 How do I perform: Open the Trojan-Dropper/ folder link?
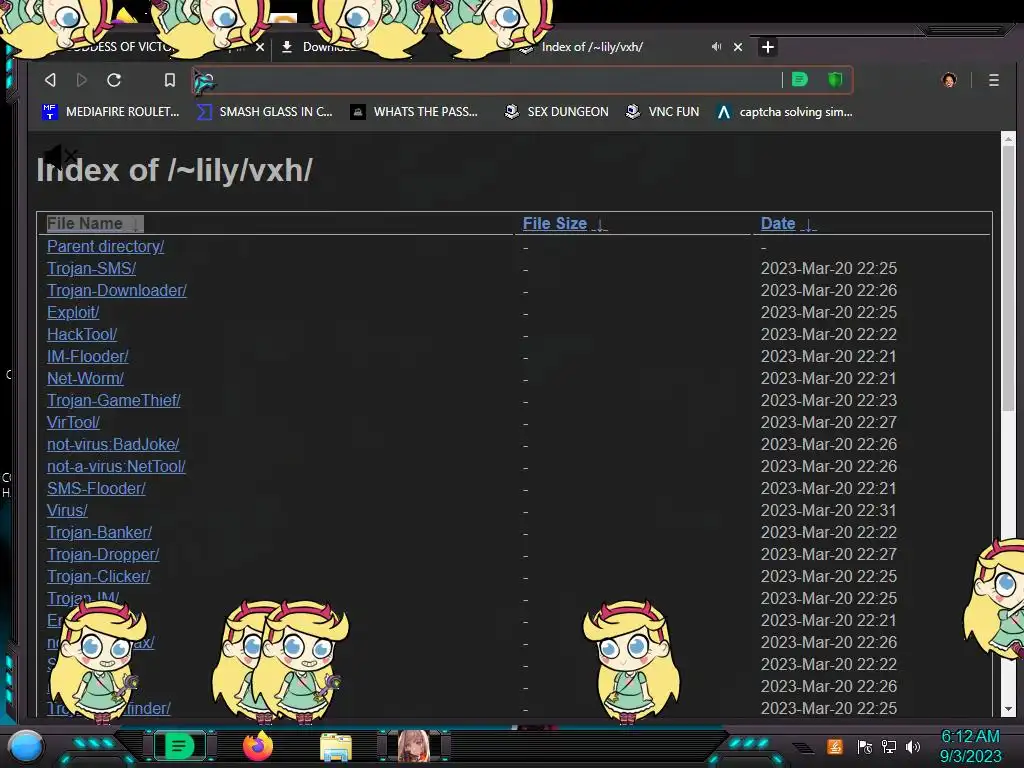click(103, 554)
